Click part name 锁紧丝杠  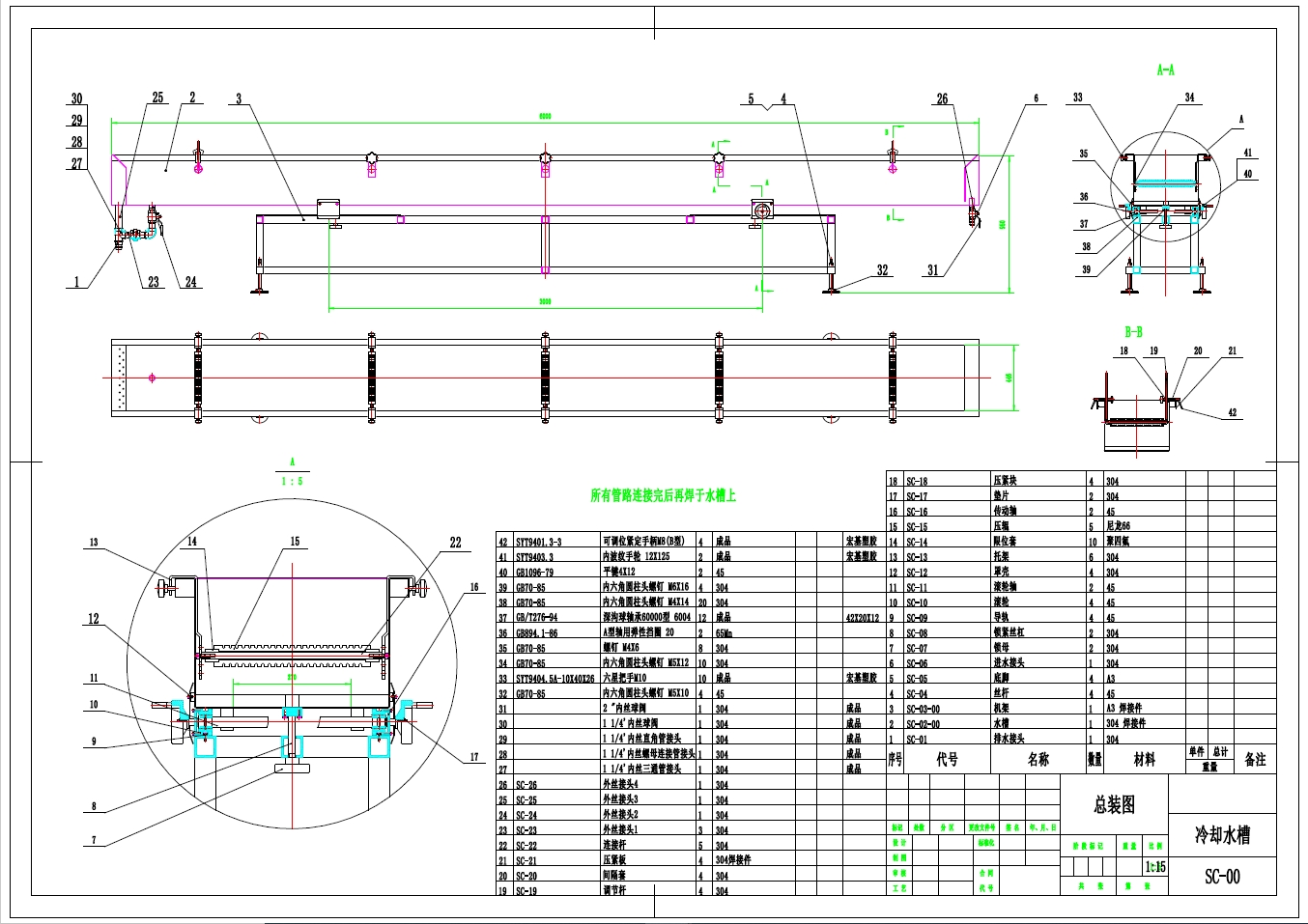[x=1009, y=631]
